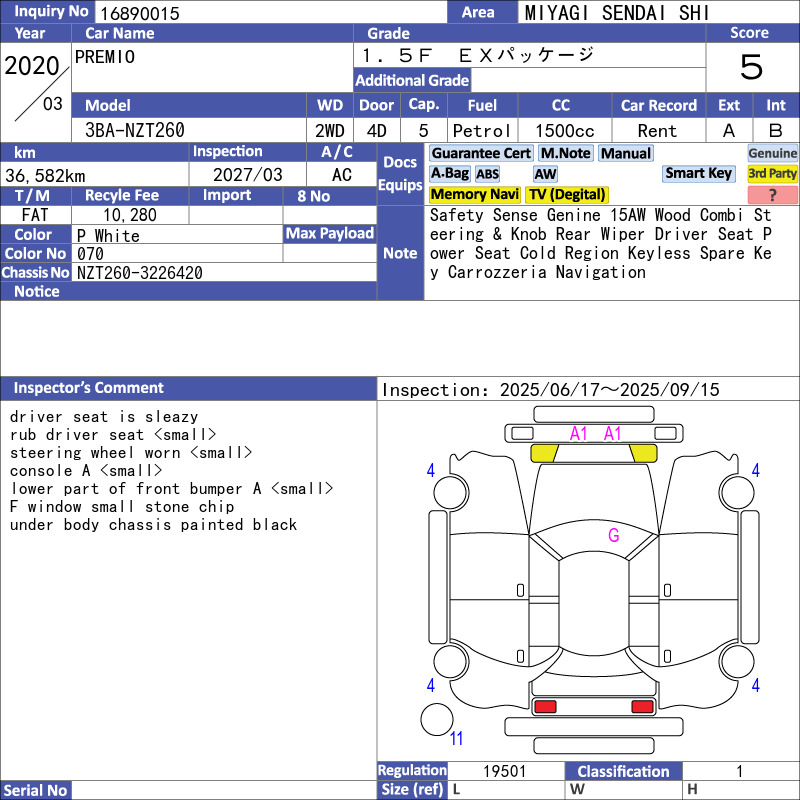The image size is (800, 800).
Task: Click the auction Score value 5
Action: coord(751,68)
